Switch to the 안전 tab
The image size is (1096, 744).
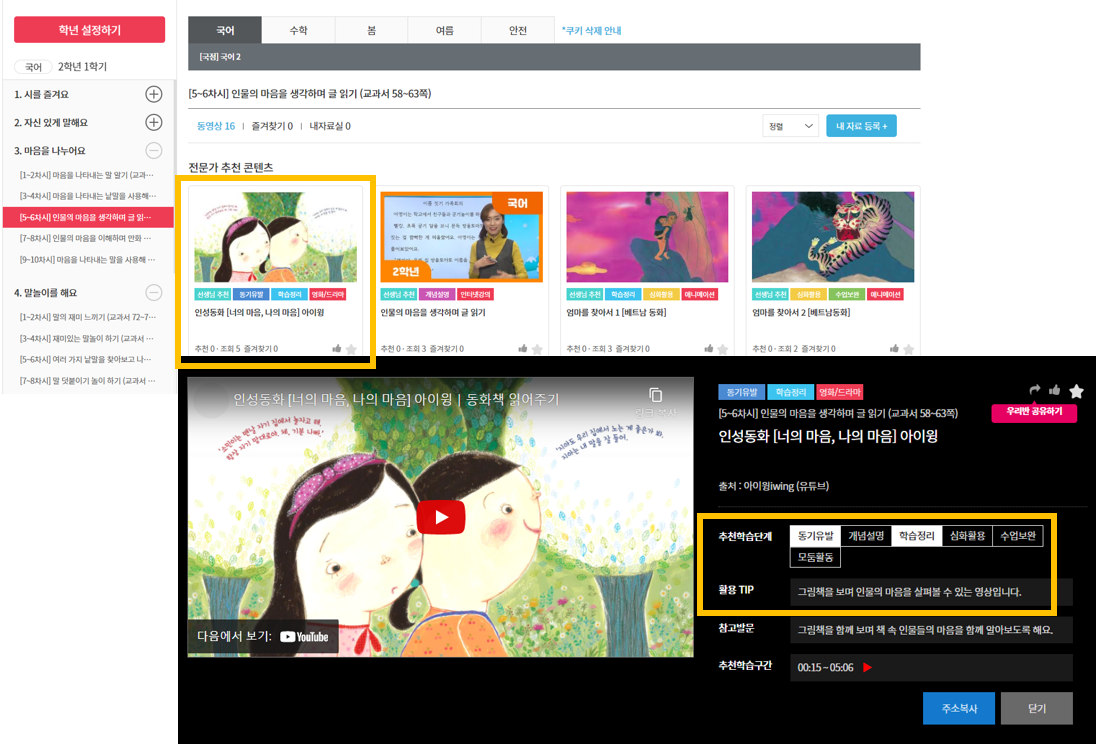[x=518, y=30]
